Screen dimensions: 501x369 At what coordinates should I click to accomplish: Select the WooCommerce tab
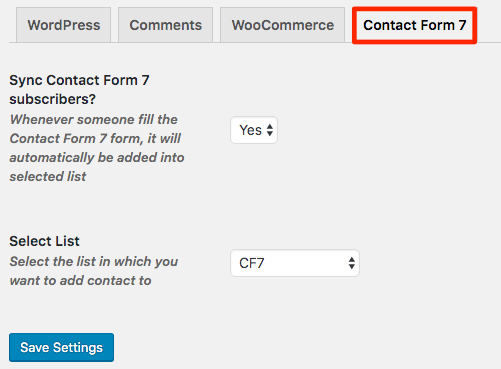[282, 25]
